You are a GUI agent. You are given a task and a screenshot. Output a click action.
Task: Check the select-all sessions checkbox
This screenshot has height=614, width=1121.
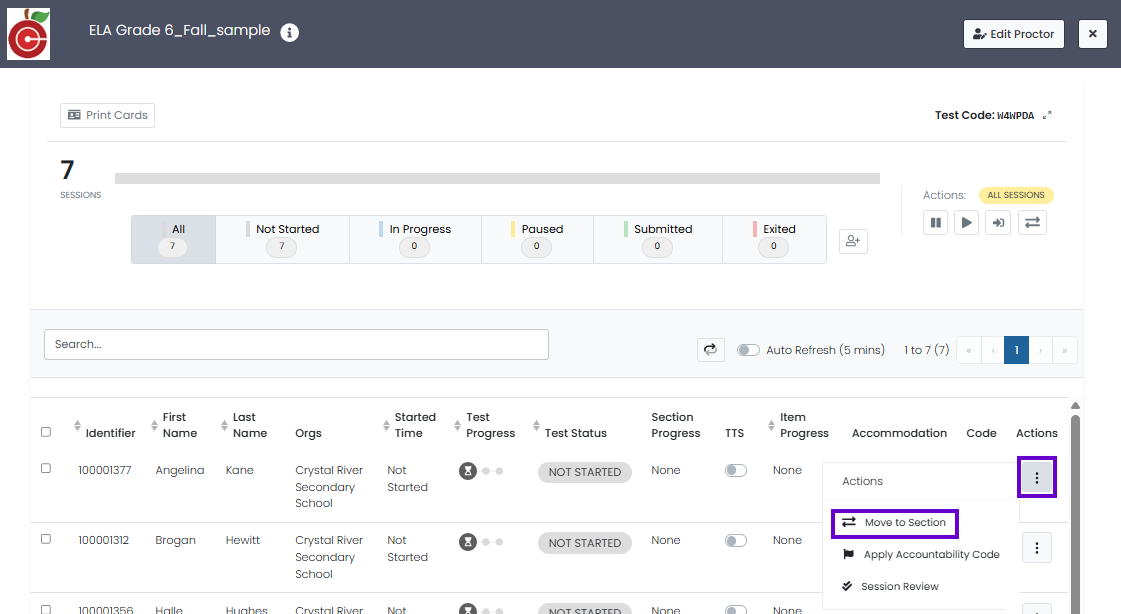coord(46,432)
